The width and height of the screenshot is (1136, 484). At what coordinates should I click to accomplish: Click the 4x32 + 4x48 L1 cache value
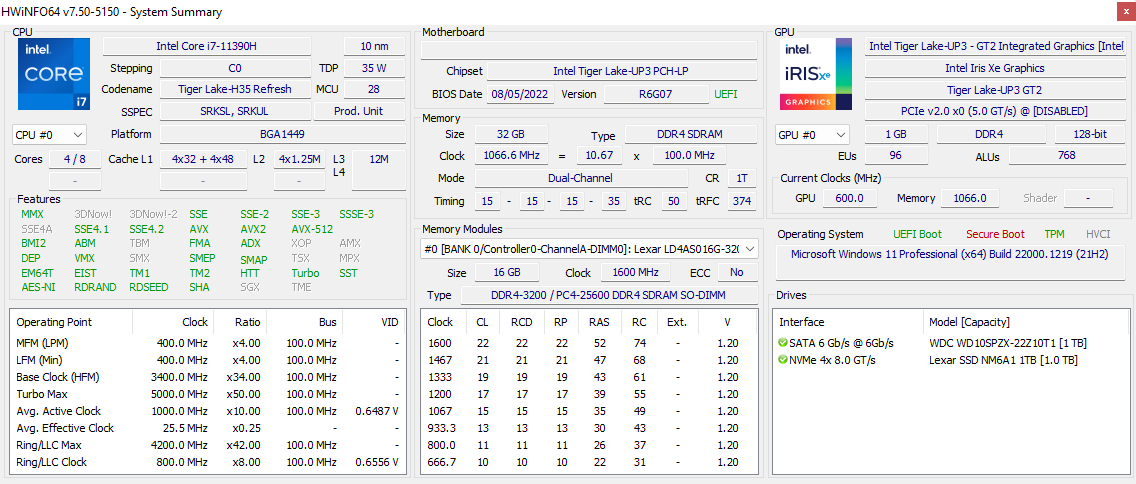tap(203, 159)
